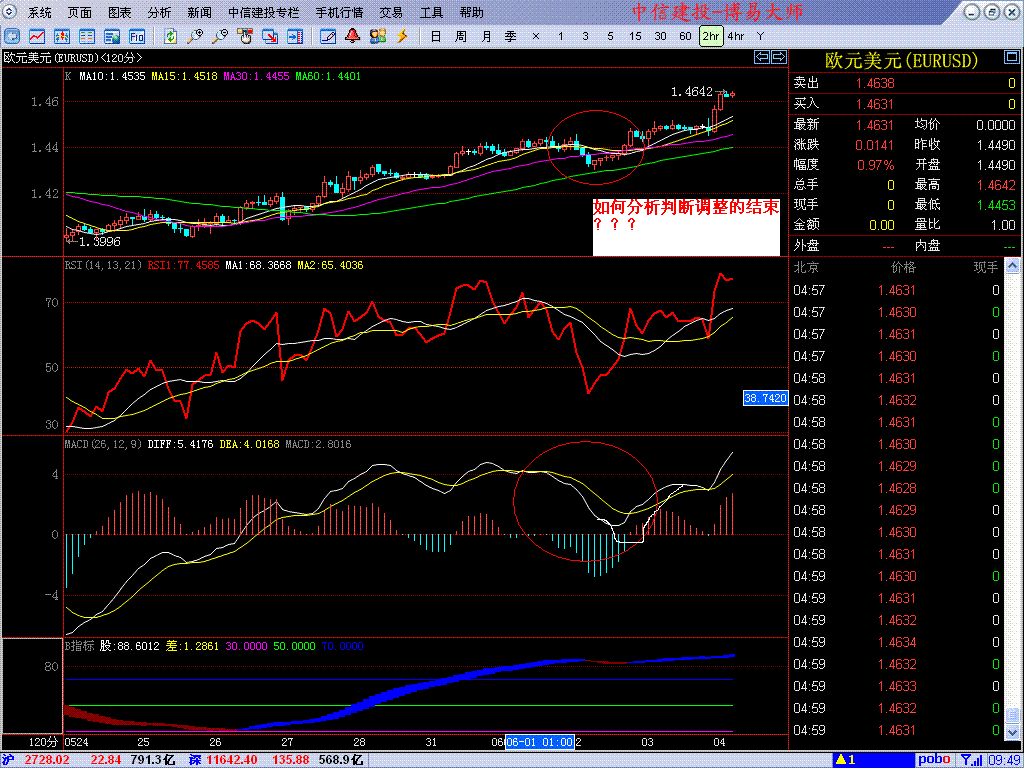
Task: Select the 3 minute period
Action: tap(585, 36)
